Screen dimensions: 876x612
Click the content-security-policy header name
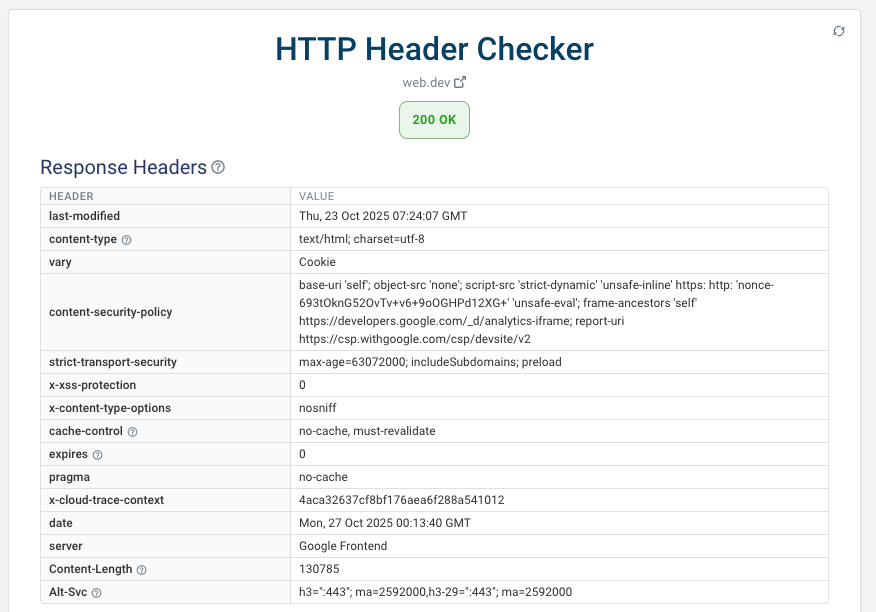pyautogui.click(x=110, y=312)
